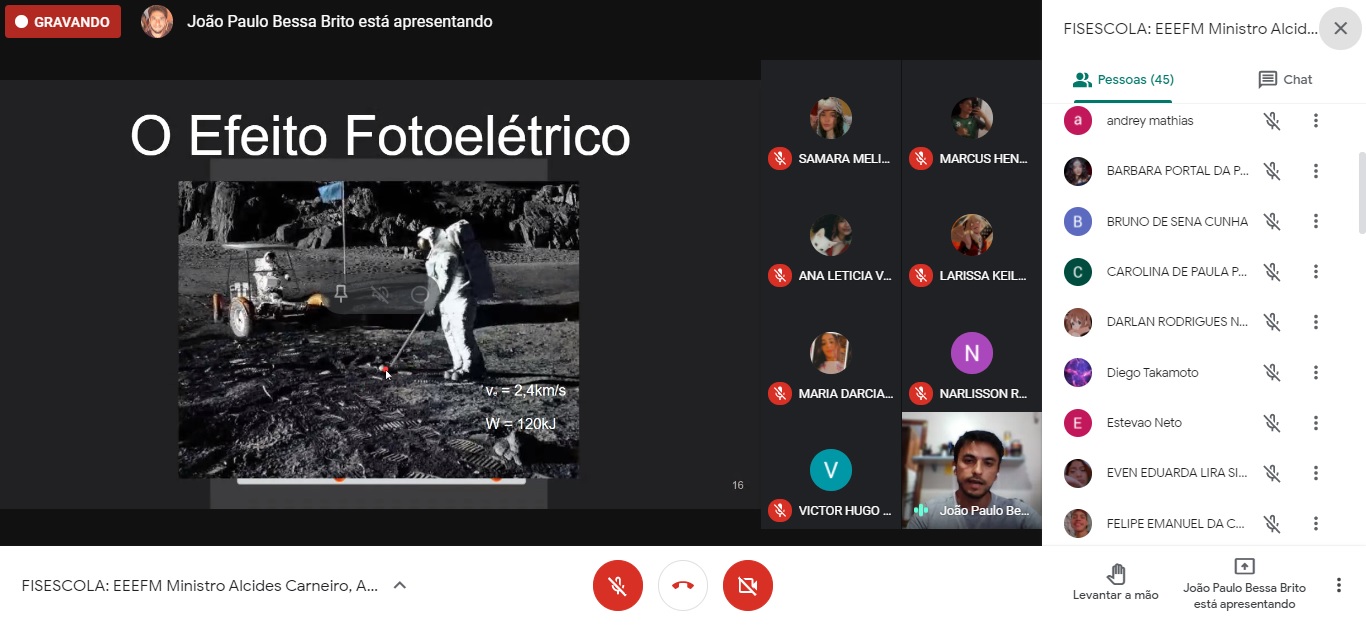The width and height of the screenshot is (1366, 625).
Task: Click the panel title 'FISESCOLA: EEEFM Ministro Alcid...'
Action: pyautogui.click(x=1189, y=28)
